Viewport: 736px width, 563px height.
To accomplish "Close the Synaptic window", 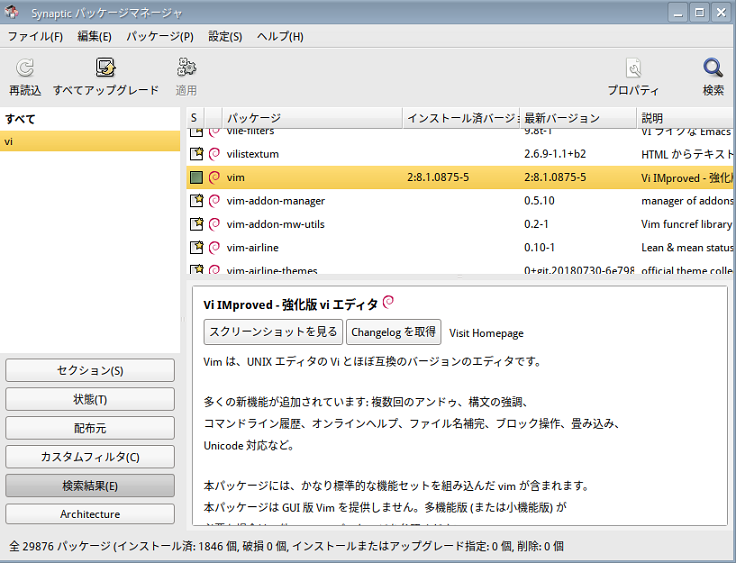I will point(721,12).
